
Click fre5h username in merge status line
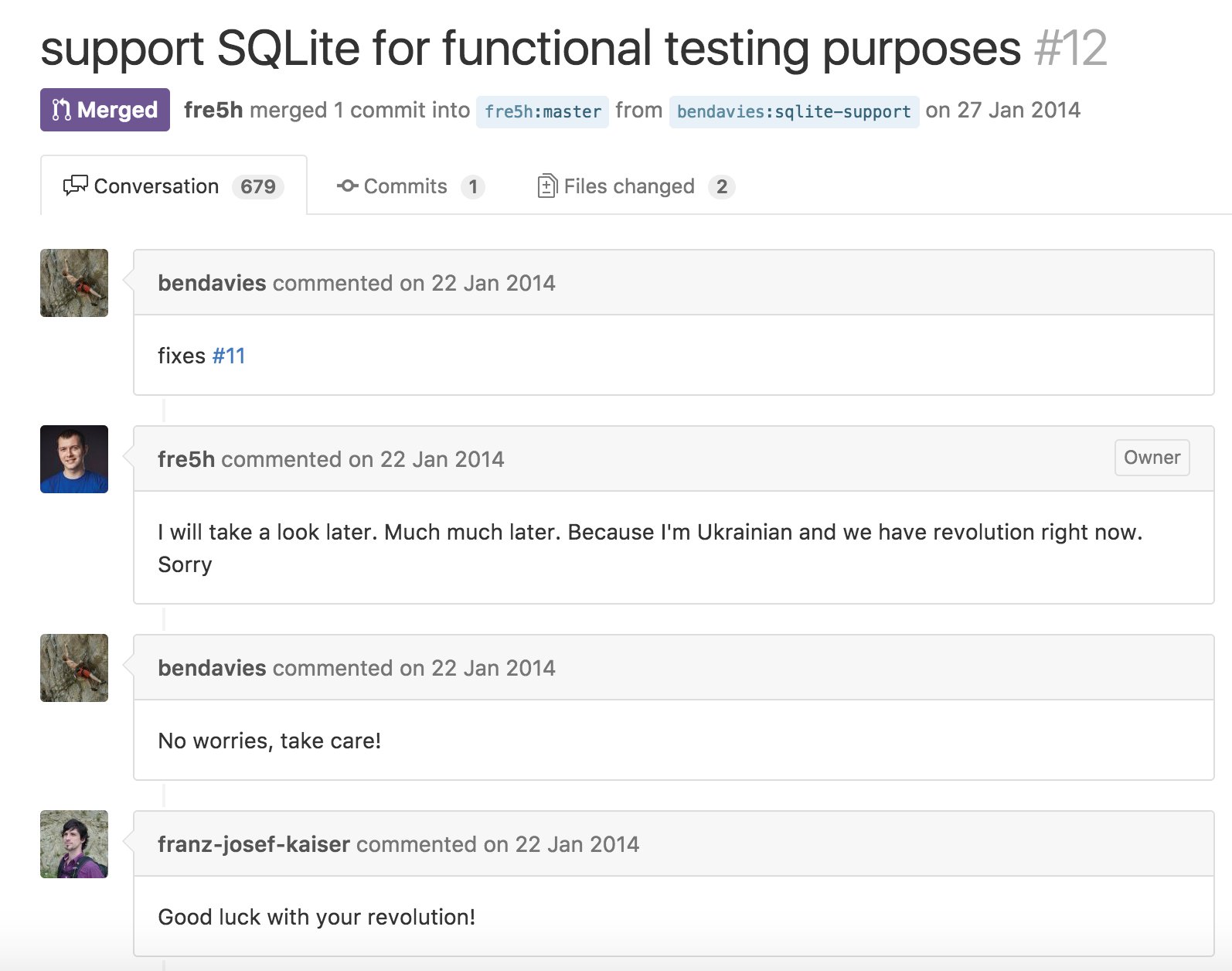213,110
